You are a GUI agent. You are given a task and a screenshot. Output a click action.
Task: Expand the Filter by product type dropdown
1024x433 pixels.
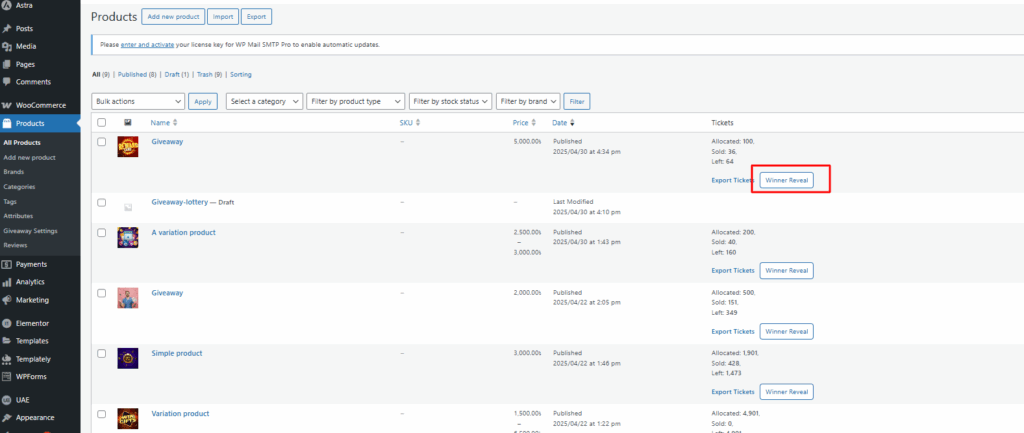355,101
